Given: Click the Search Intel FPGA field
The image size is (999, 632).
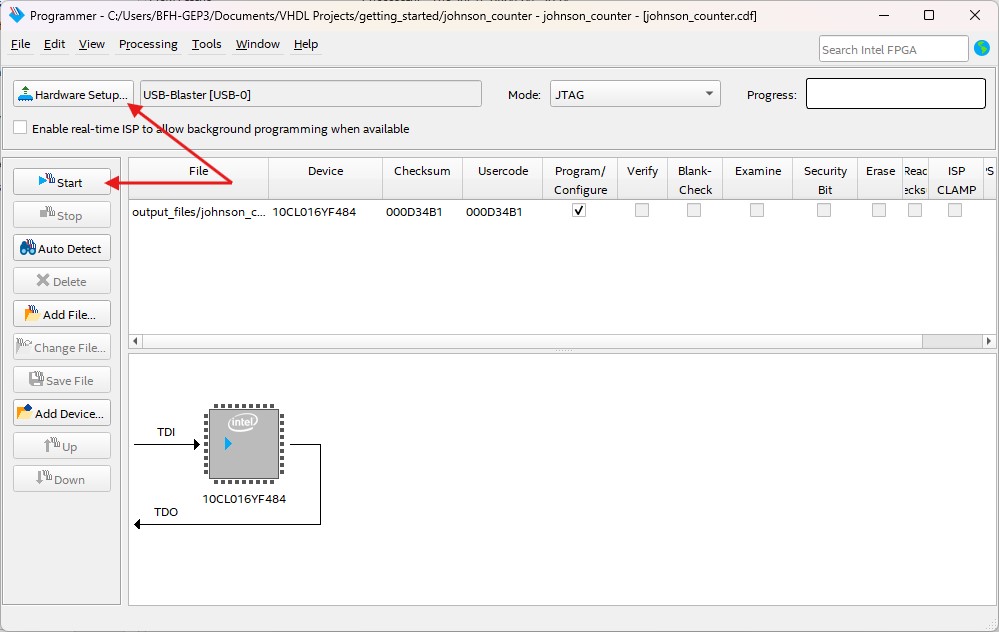Looking at the screenshot, I should pos(893,49).
